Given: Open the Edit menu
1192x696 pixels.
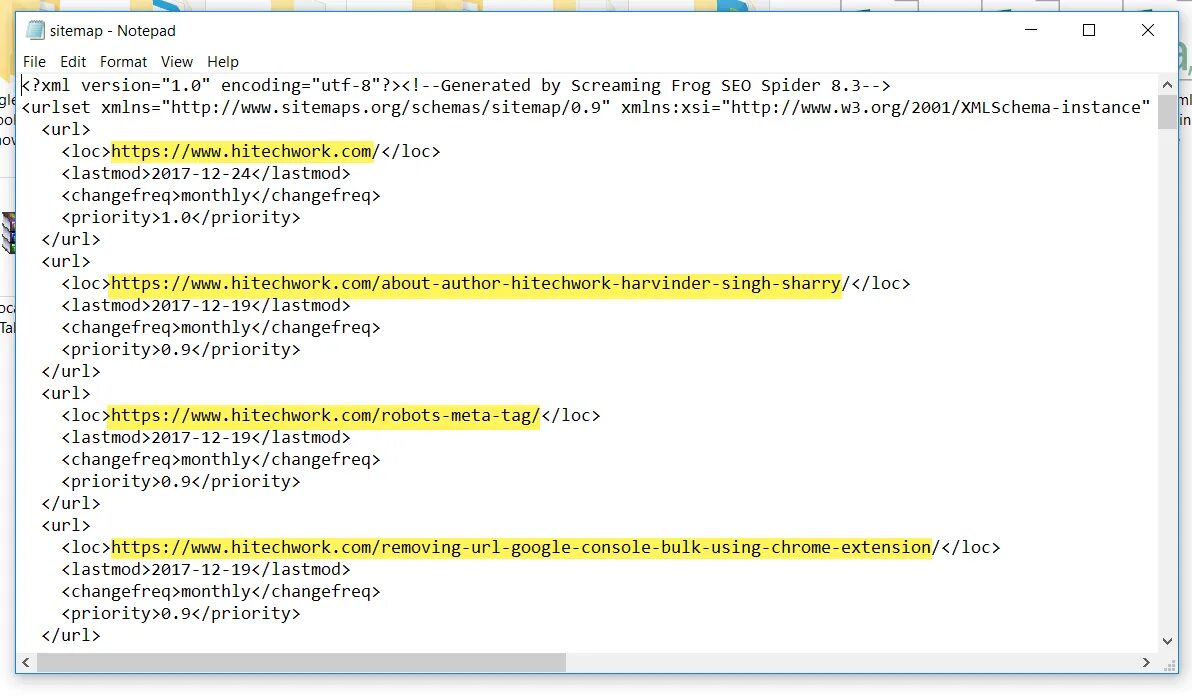Looking at the screenshot, I should click(73, 62).
